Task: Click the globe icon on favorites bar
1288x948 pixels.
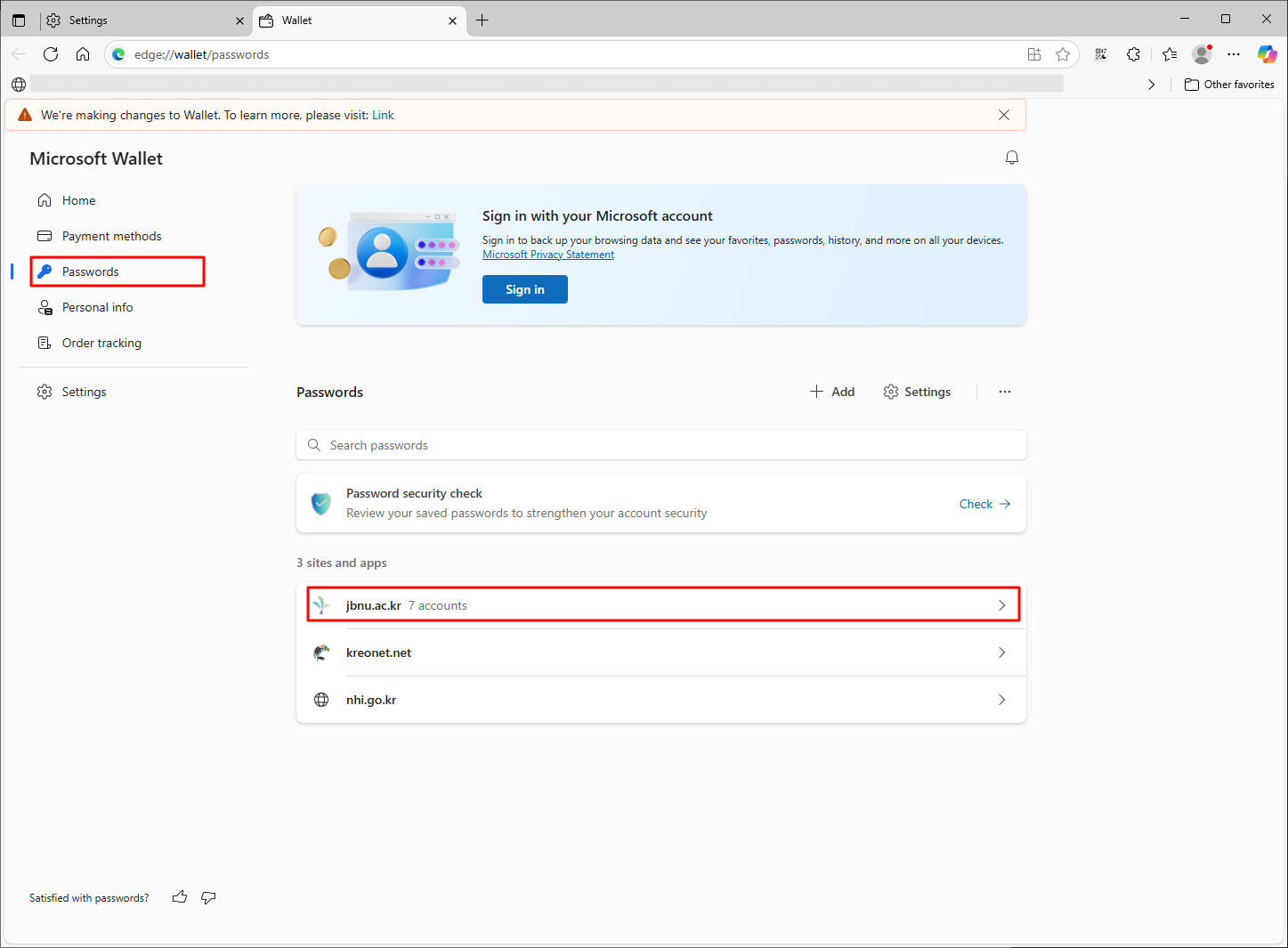Action: click(x=19, y=85)
